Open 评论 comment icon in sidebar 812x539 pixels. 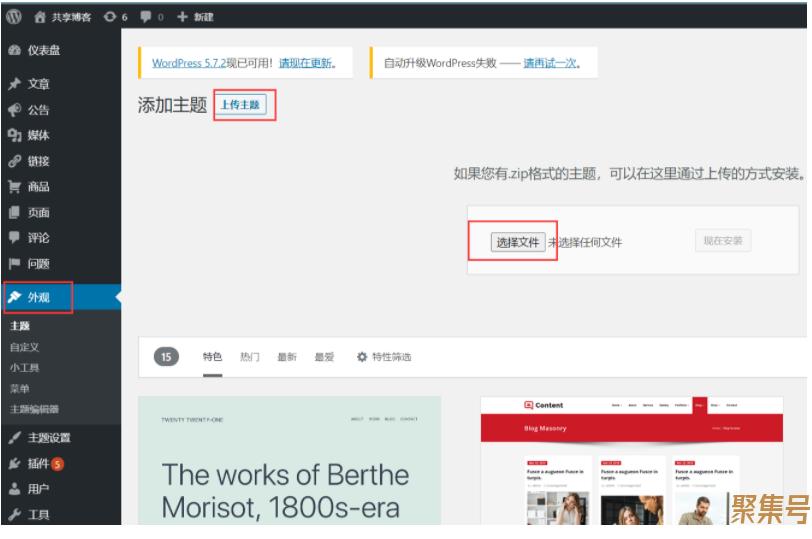pyautogui.click(x=14, y=238)
